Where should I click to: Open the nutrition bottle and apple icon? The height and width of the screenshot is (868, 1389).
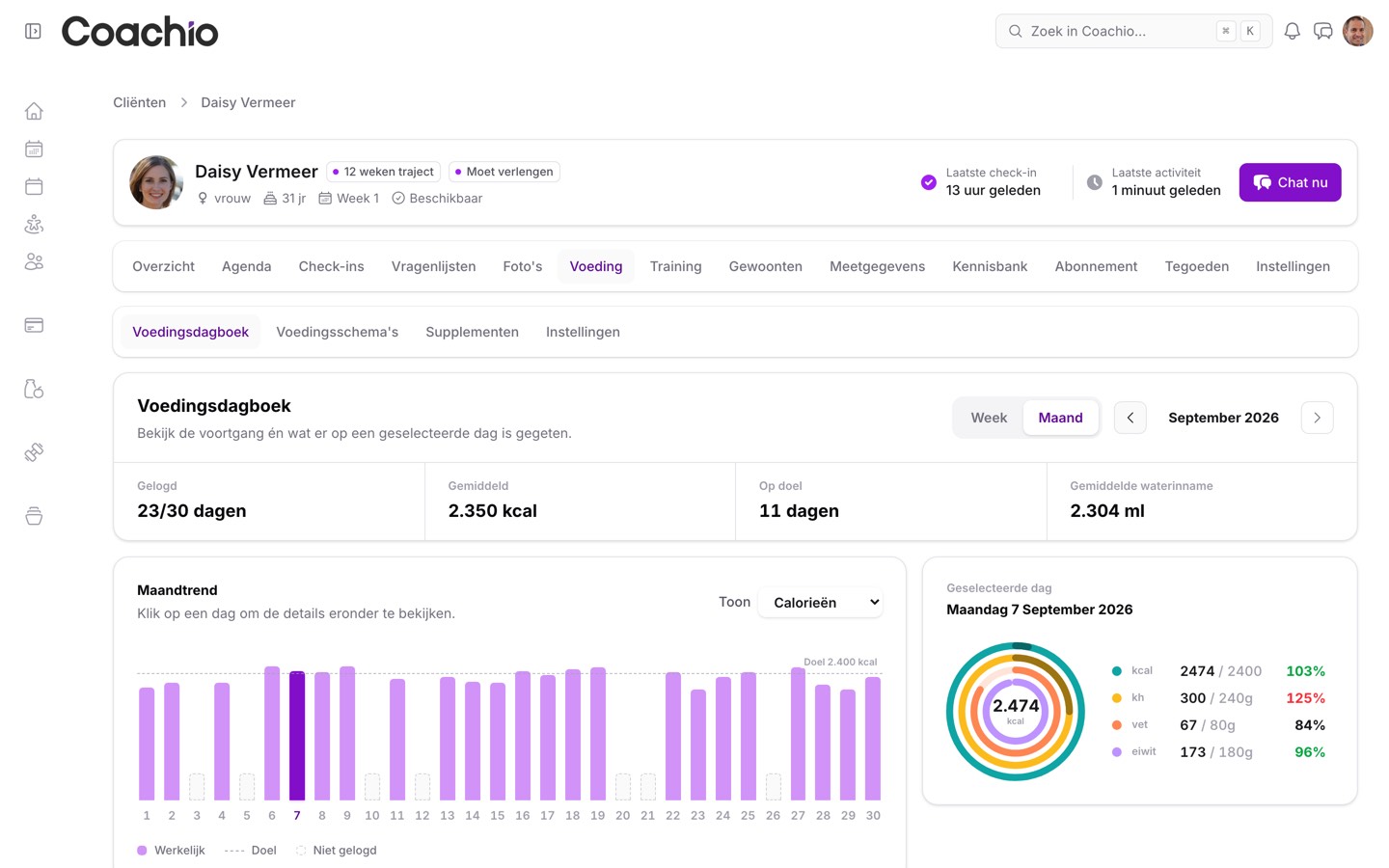pos(34,389)
